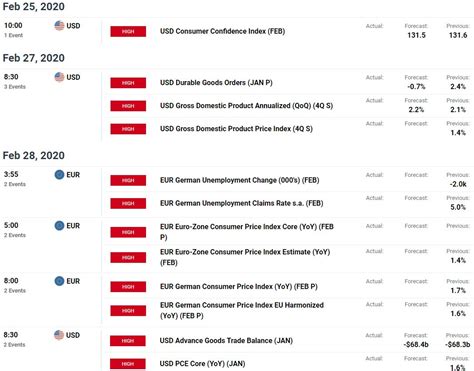Click the HIGH badge for Euro-Zone CPI Core
The width and height of the screenshot is (474, 371).
pos(128,232)
